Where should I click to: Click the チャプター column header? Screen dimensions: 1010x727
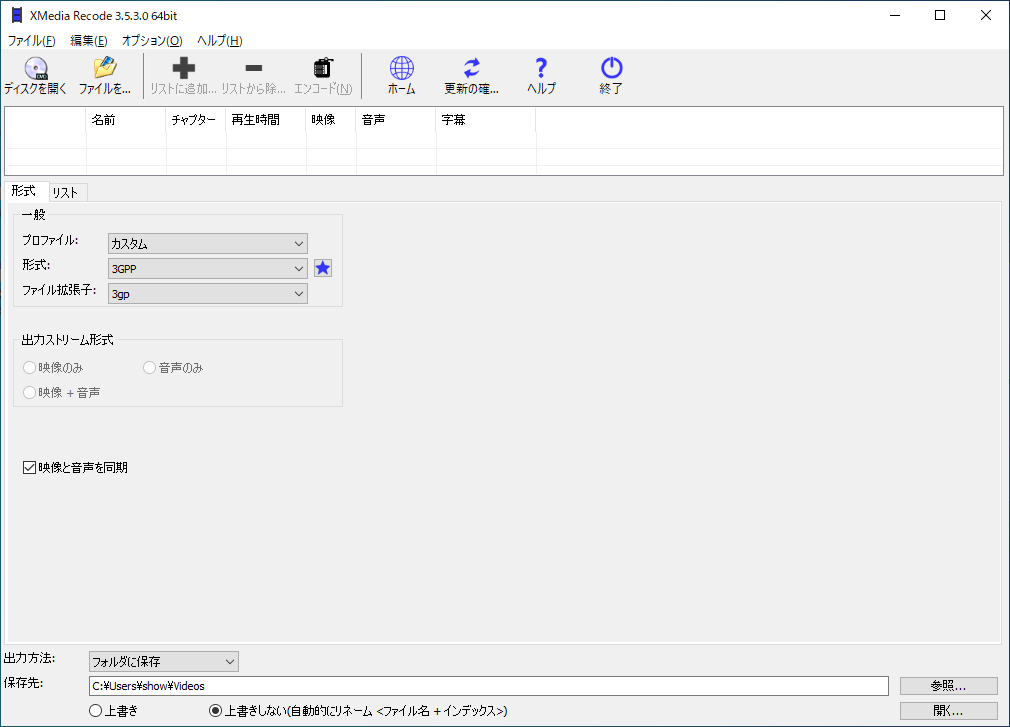[x=195, y=120]
